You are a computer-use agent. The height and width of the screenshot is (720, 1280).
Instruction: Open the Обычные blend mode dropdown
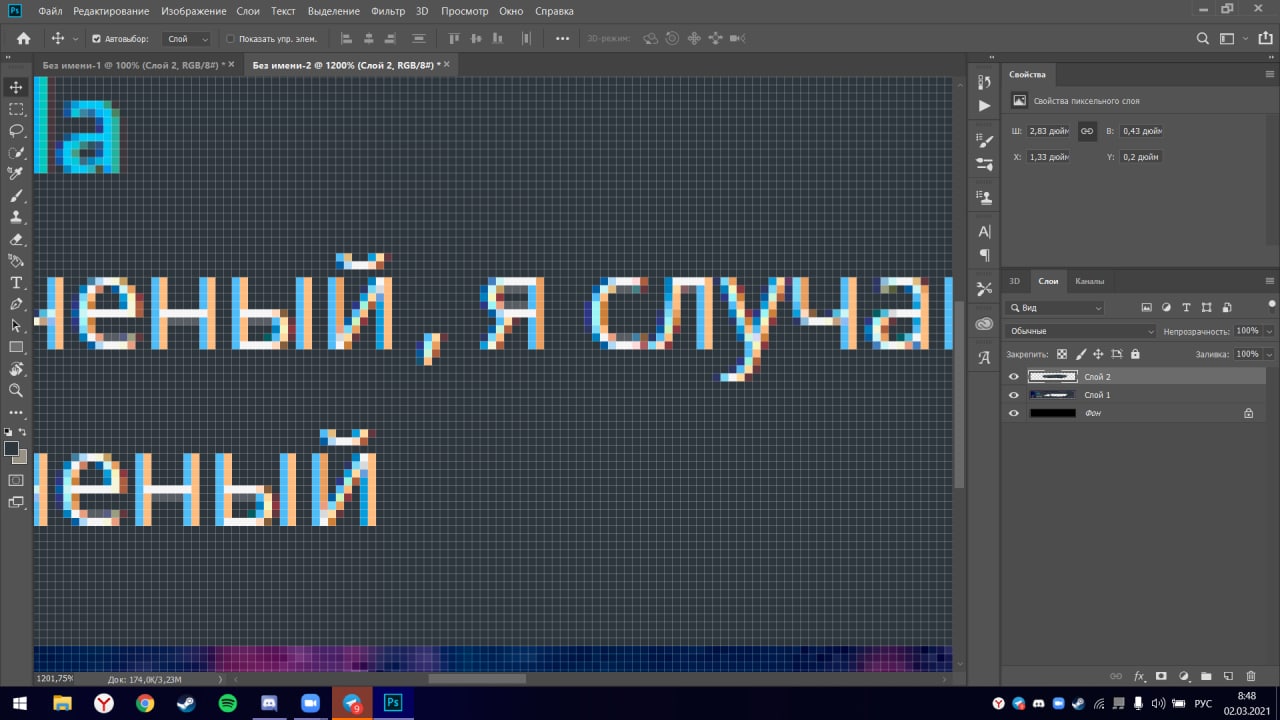pos(1081,331)
